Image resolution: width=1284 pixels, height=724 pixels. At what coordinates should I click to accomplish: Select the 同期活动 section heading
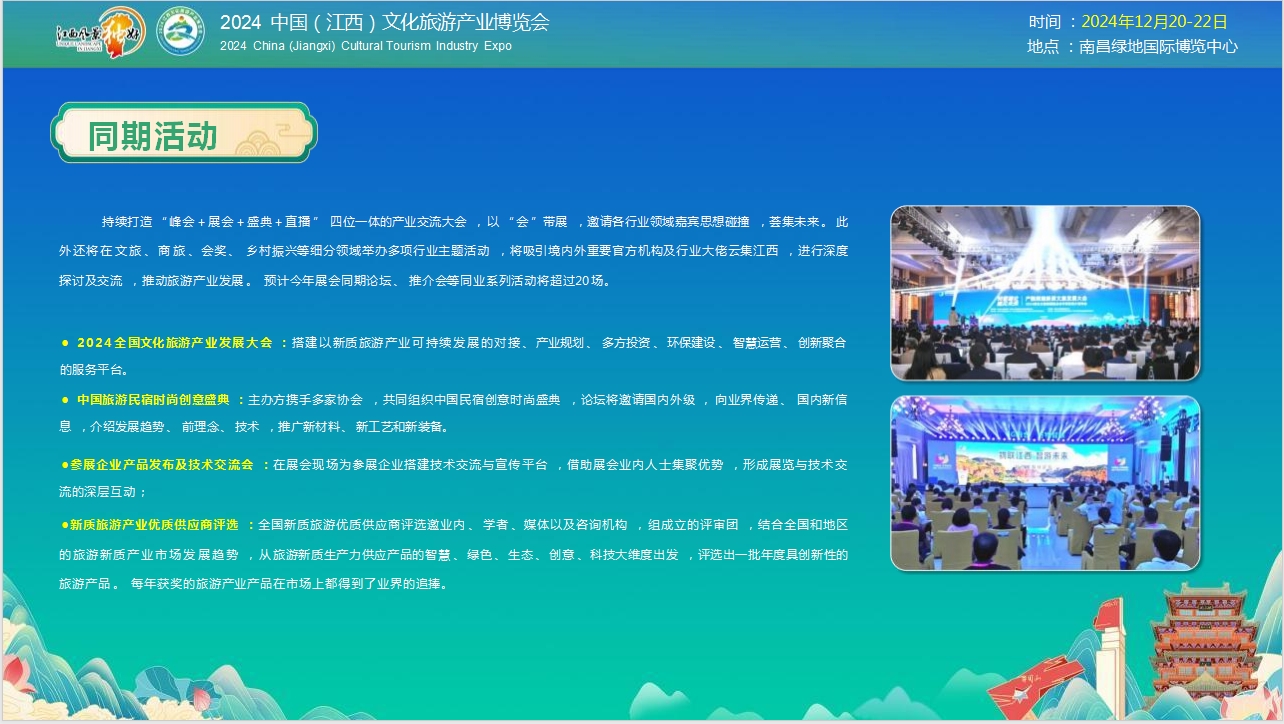tap(153, 135)
